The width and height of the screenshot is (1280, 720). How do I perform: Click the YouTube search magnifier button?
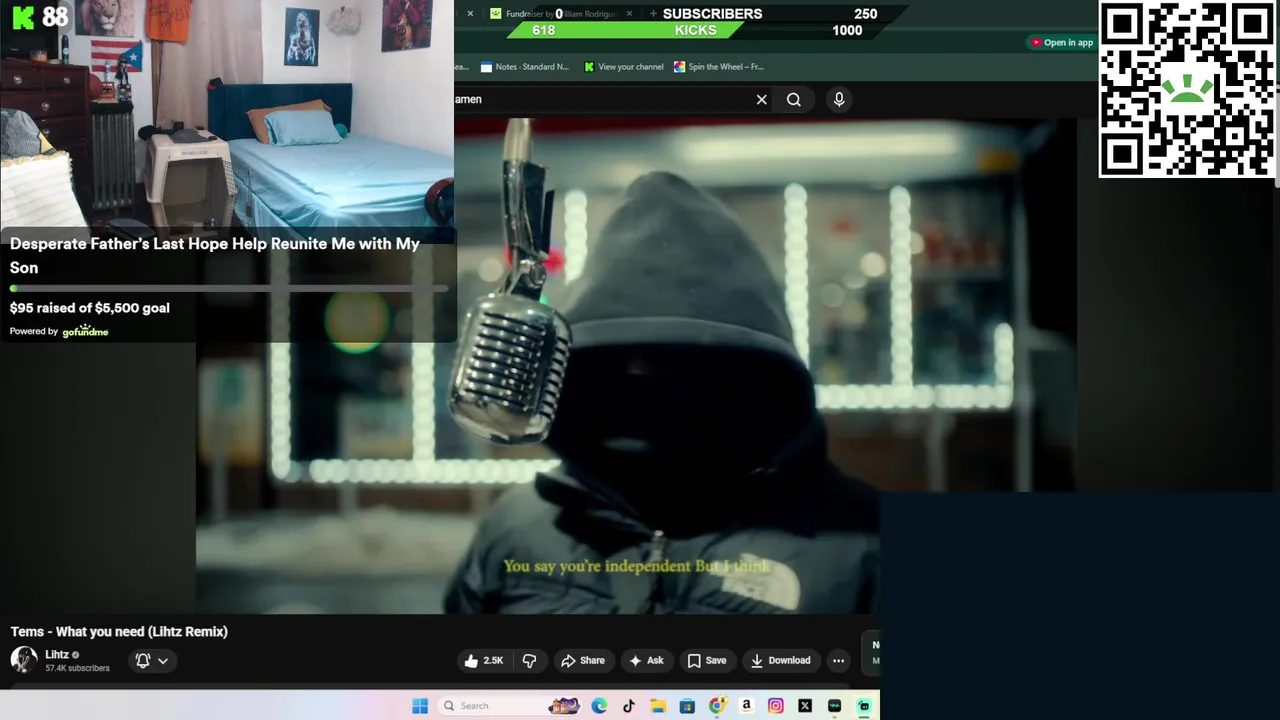tap(794, 99)
